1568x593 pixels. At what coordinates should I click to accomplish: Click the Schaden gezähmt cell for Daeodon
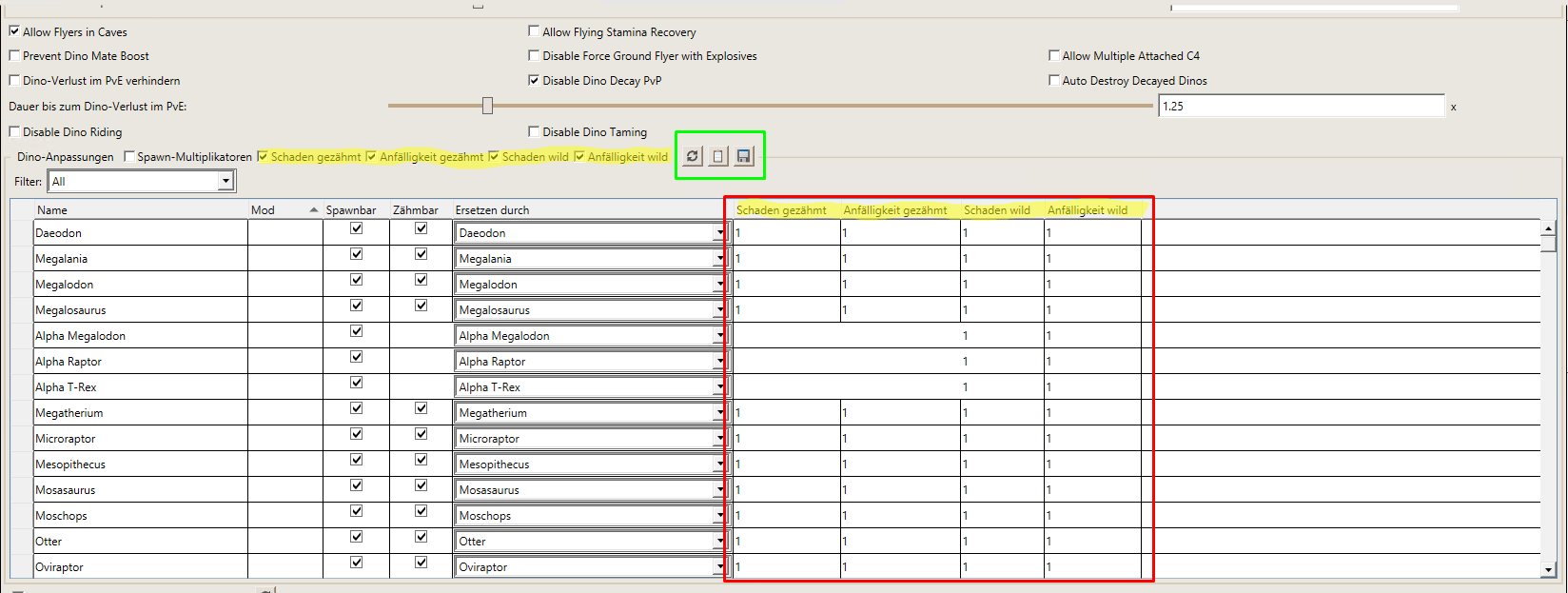coord(785,233)
